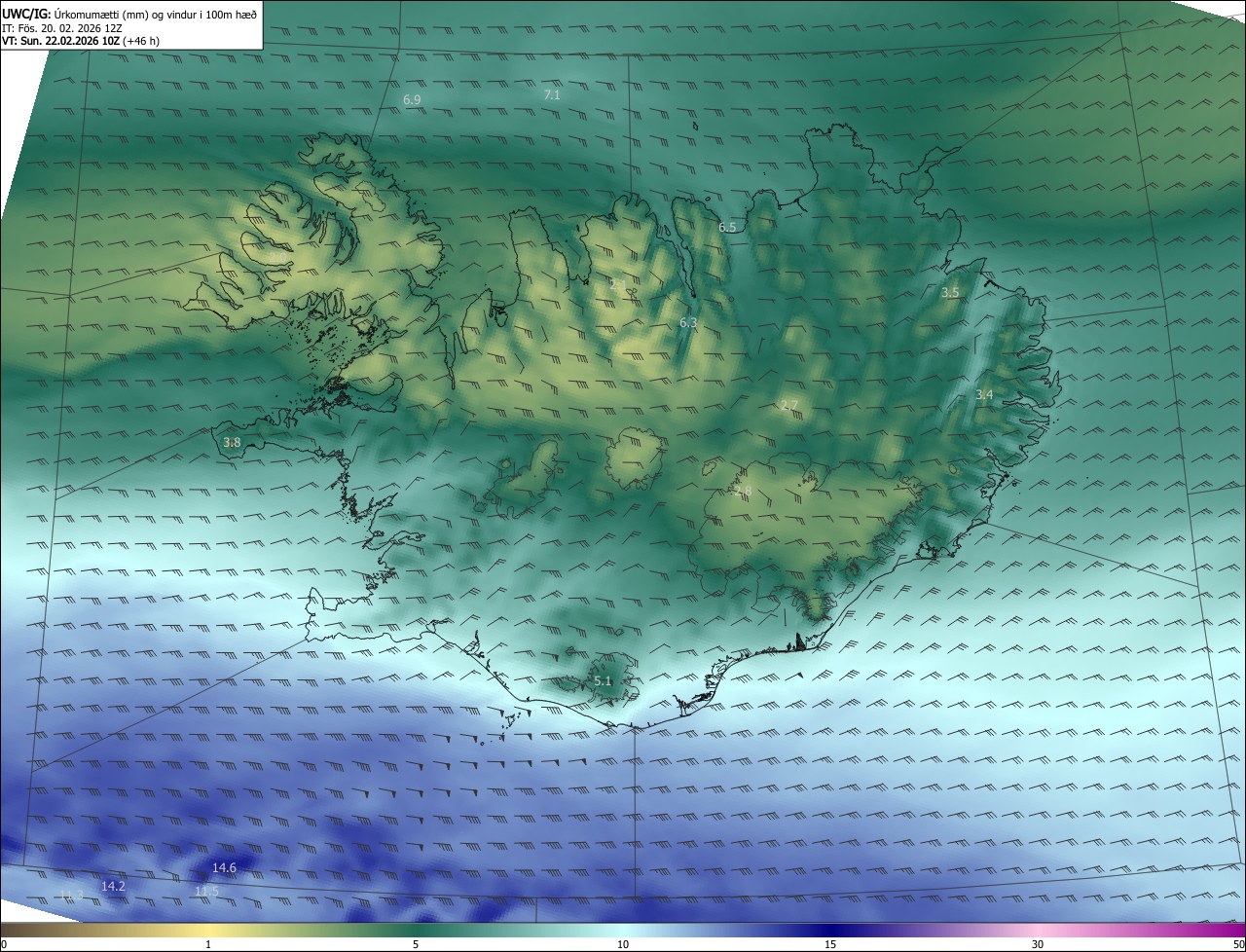Screen dimensions: 1246x952
Task: Click the 6.9 precipitation value label
Action: click(412, 100)
